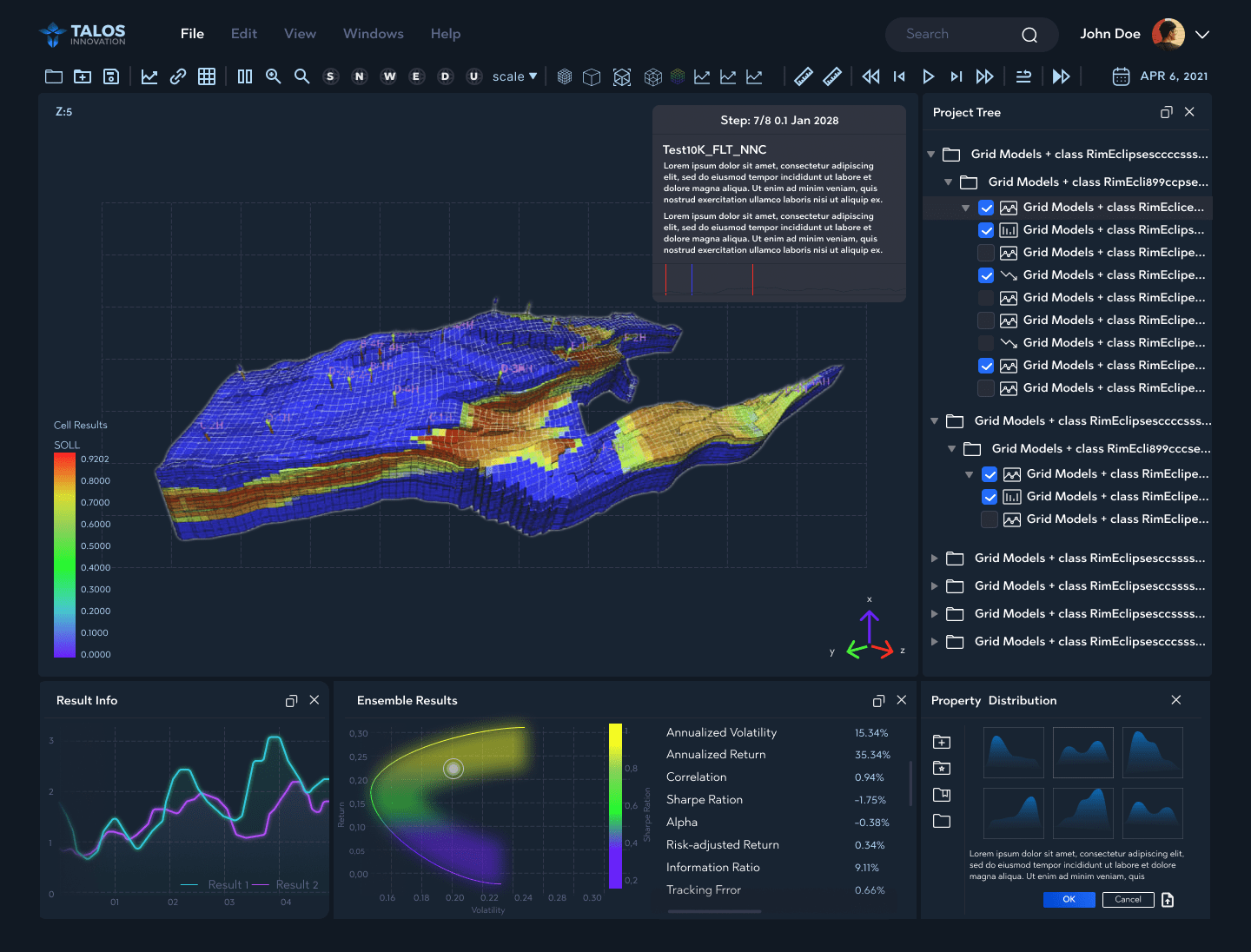This screenshot has width=1251, height=952.
Task: Select the North 'N' view direction icon
Action: (x=359, y=76)
